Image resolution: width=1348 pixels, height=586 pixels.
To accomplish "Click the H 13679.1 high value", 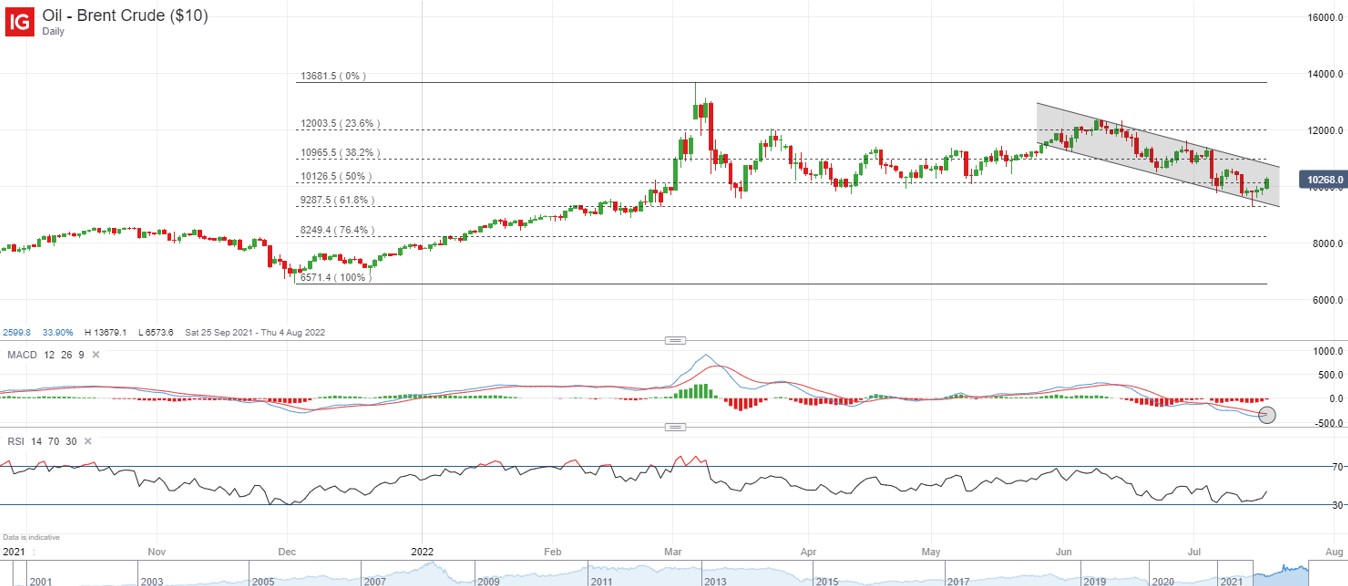I will 108,332.
